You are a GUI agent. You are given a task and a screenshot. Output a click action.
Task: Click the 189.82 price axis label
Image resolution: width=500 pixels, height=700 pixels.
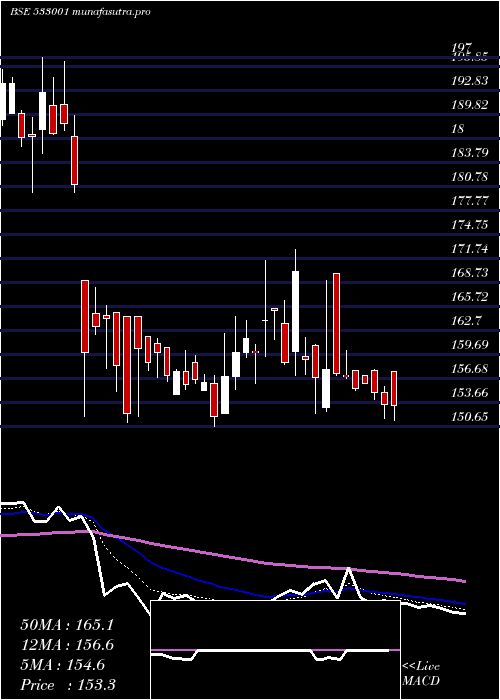point(470,105)
